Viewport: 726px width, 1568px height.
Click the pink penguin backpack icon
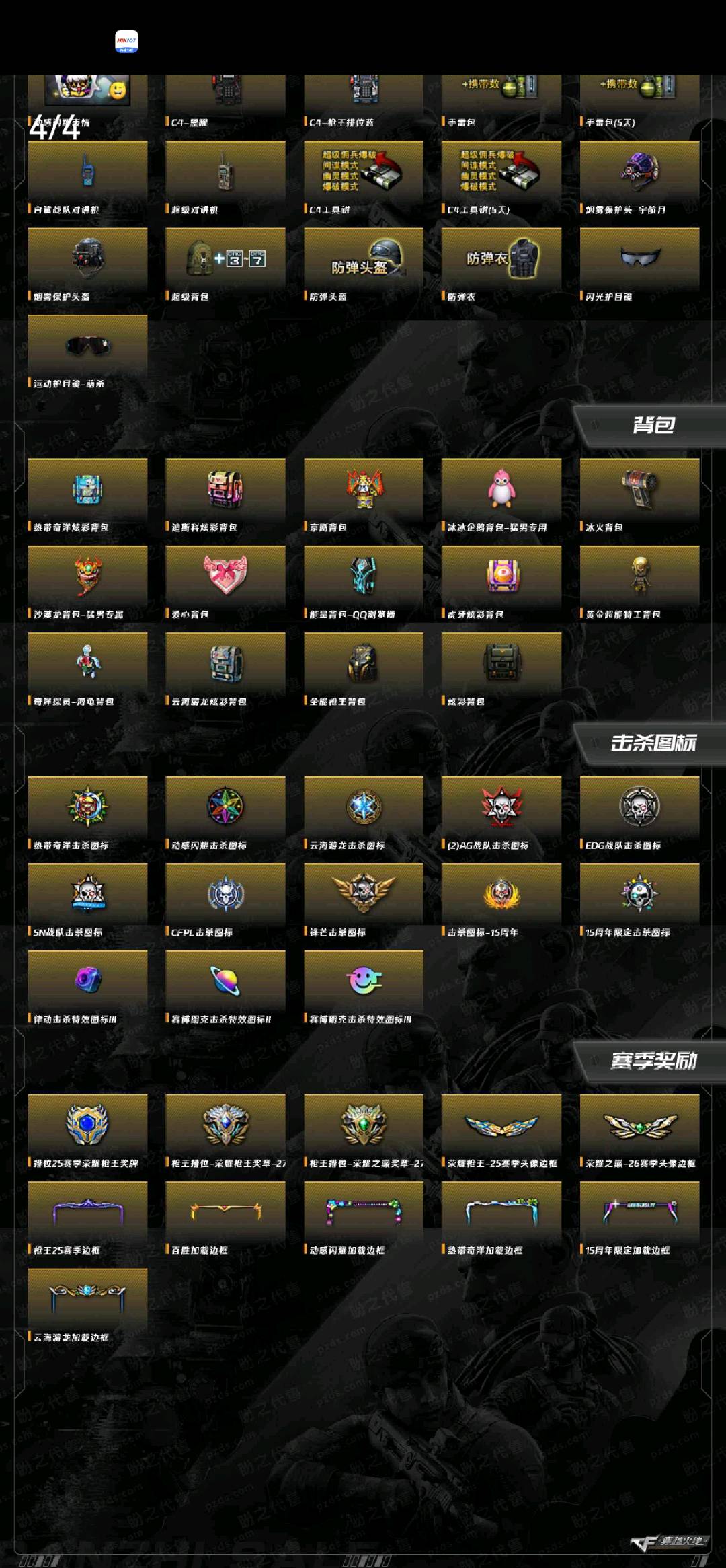(x=501, y=488)
